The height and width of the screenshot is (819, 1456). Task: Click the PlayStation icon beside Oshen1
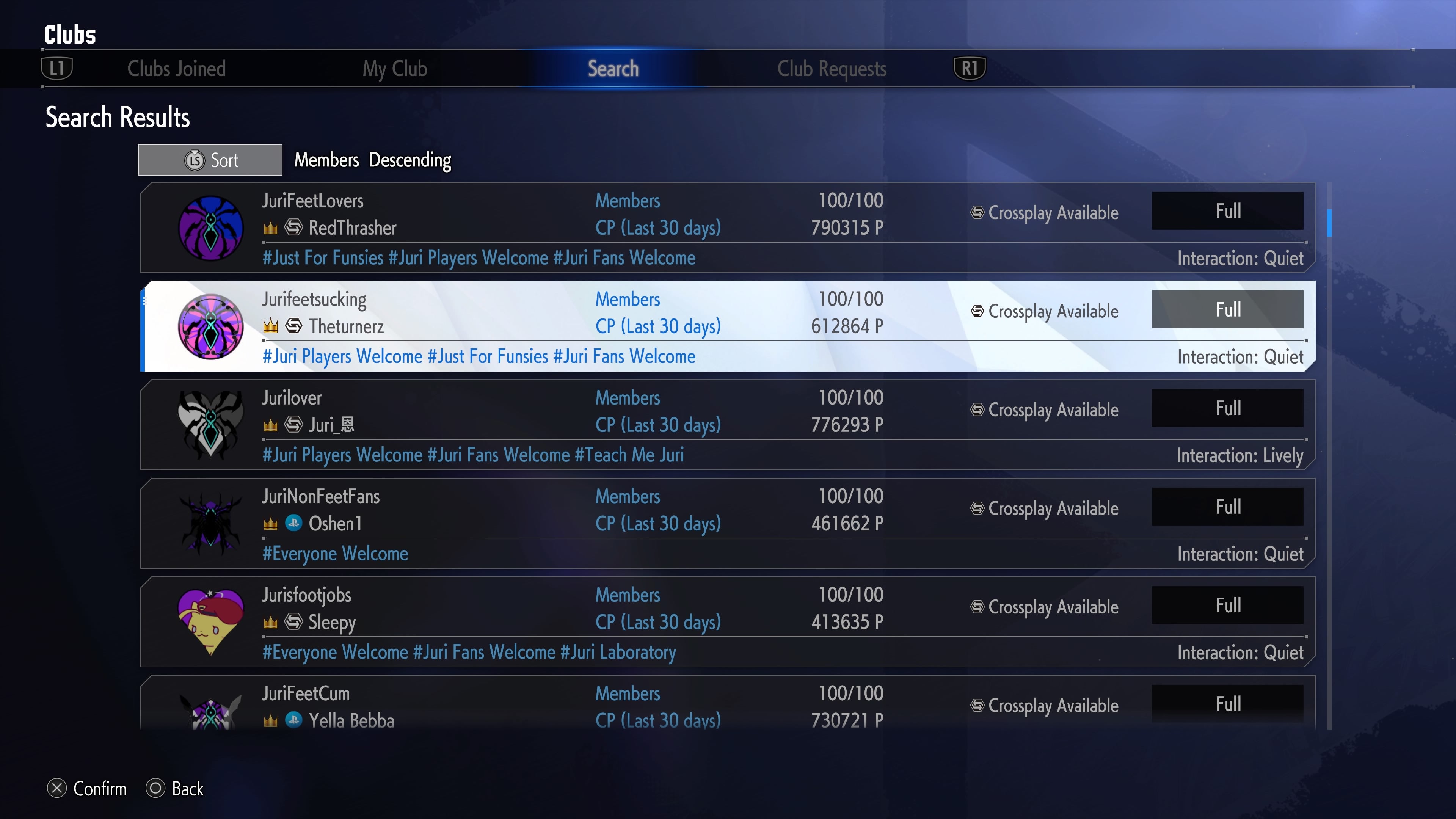[x=293, y=523]
